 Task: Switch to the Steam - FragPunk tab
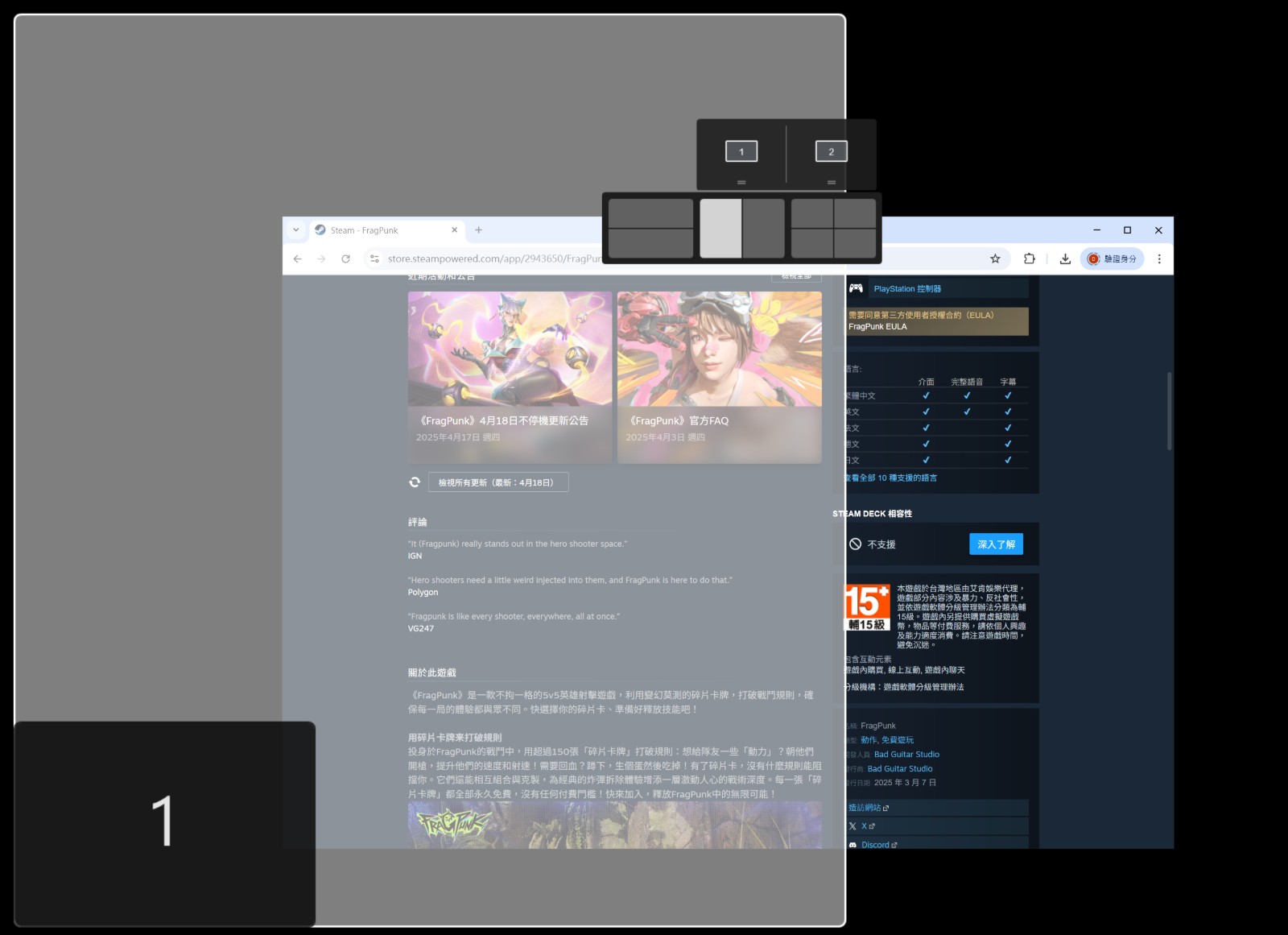386,230
